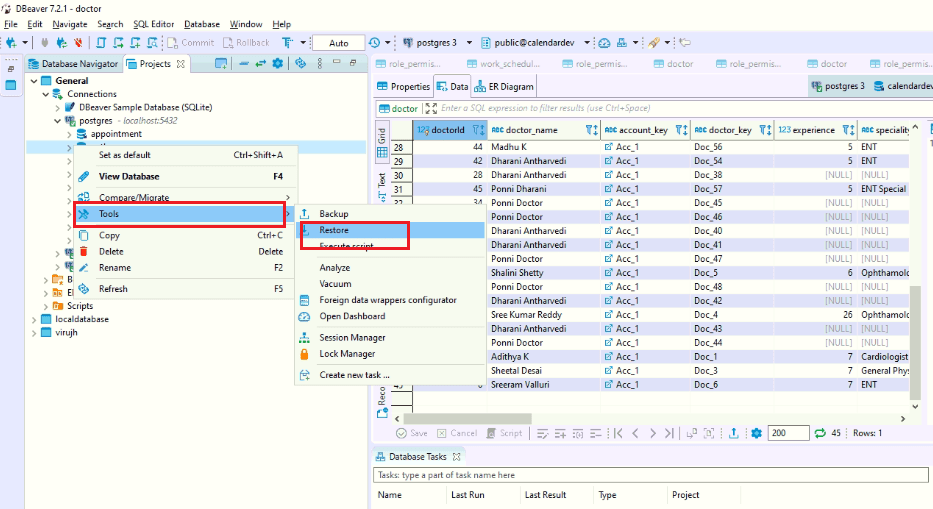
Task: Expand the Scripts folder node
Action: [46, 306]
